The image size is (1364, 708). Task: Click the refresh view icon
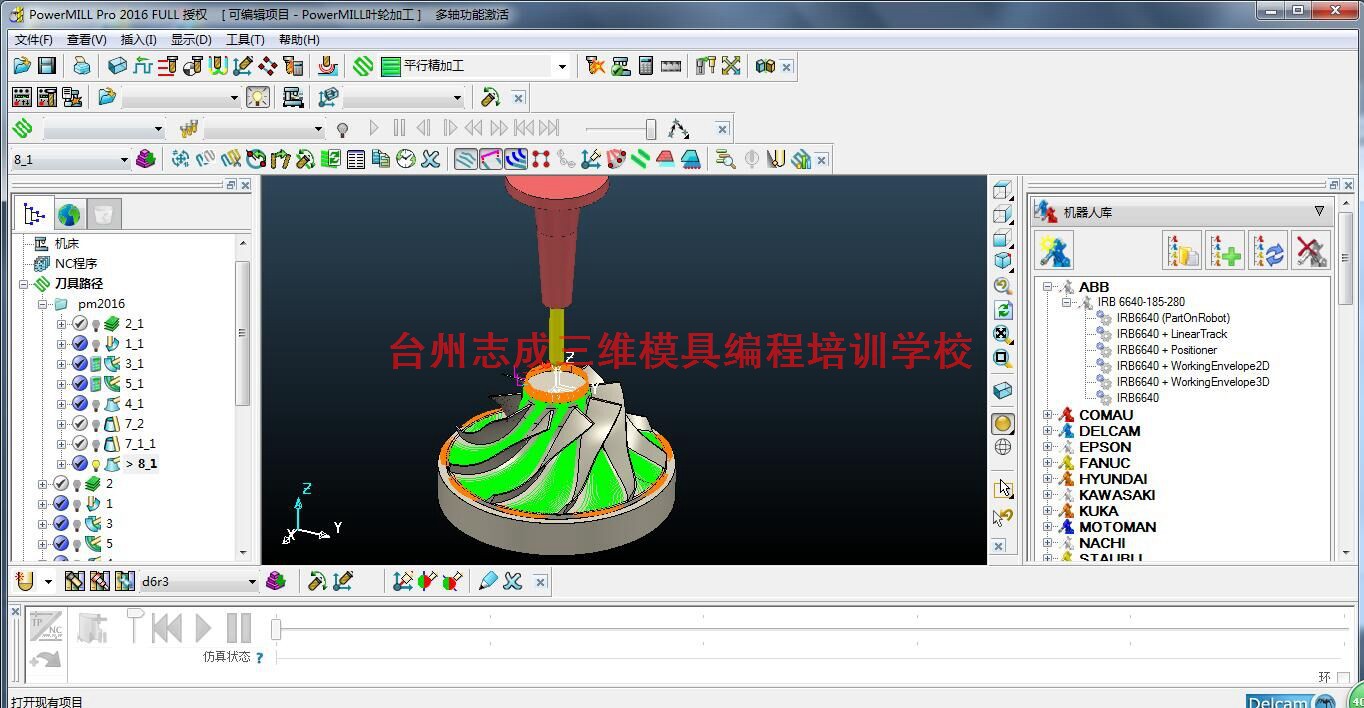(1003, 310)
